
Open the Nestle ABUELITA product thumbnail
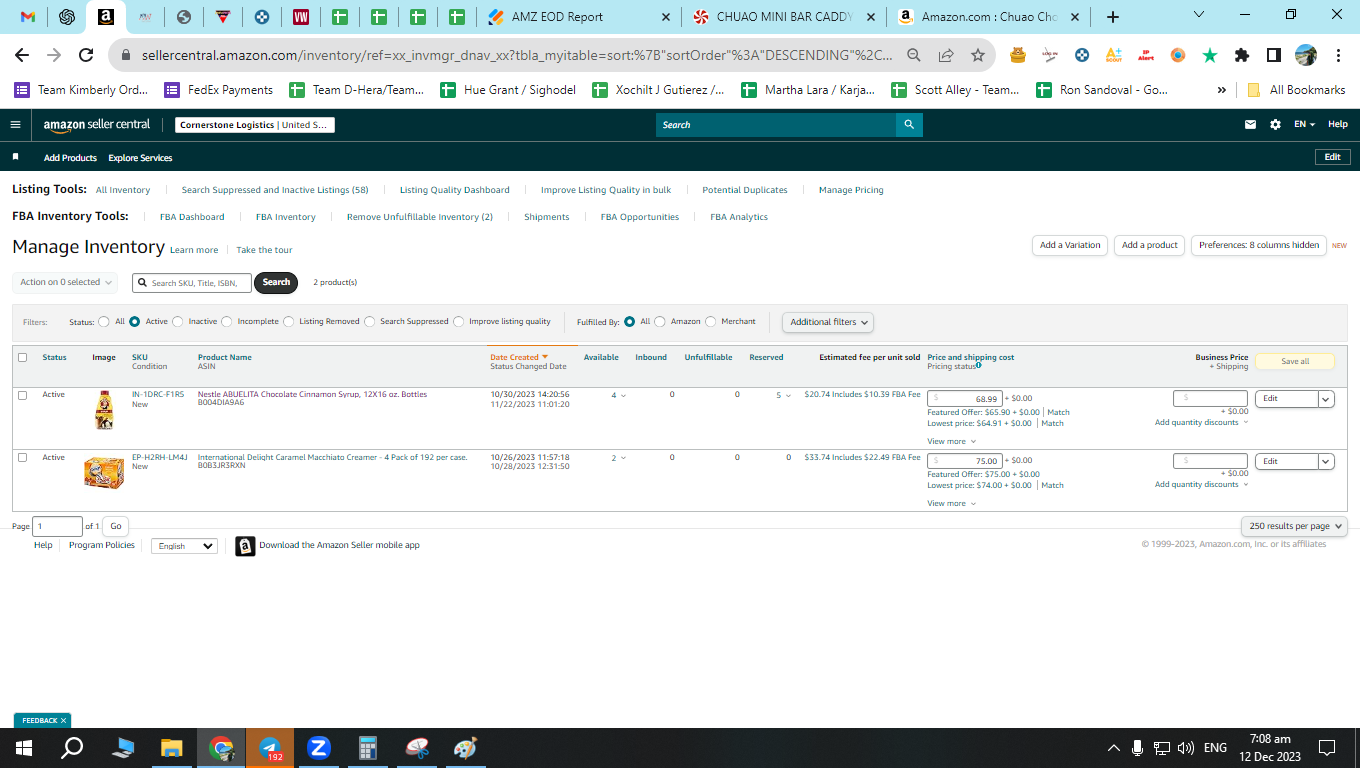(103, 410)
